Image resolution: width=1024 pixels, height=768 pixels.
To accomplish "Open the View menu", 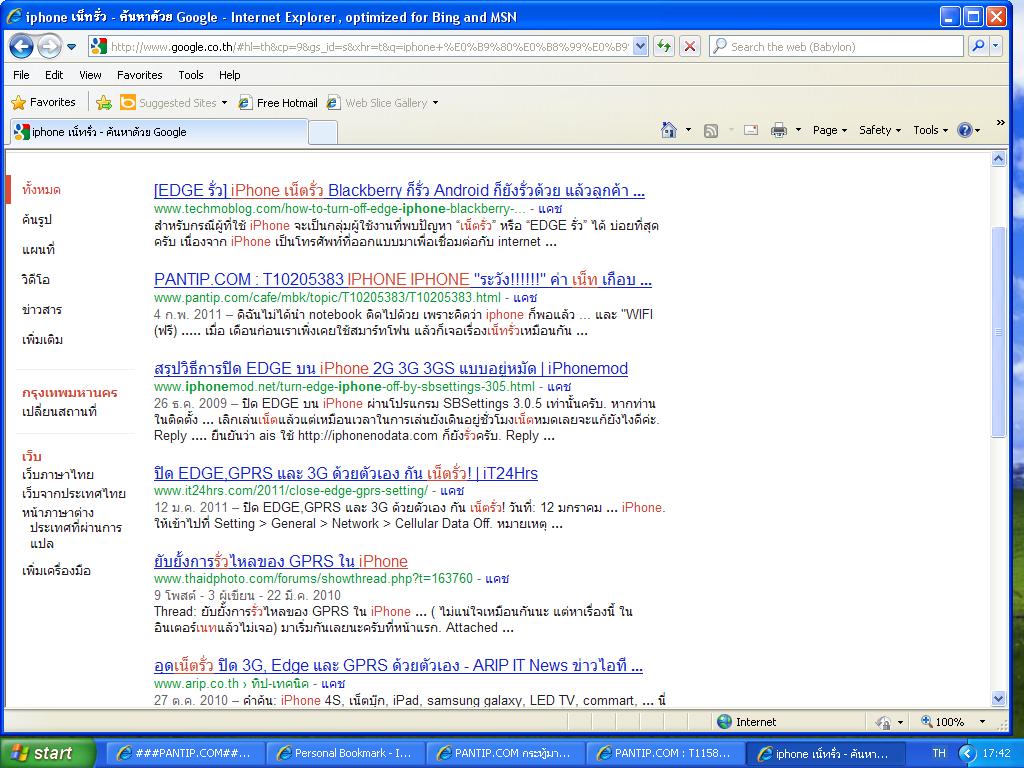I will pyautogui.click(x=90, y=75).
